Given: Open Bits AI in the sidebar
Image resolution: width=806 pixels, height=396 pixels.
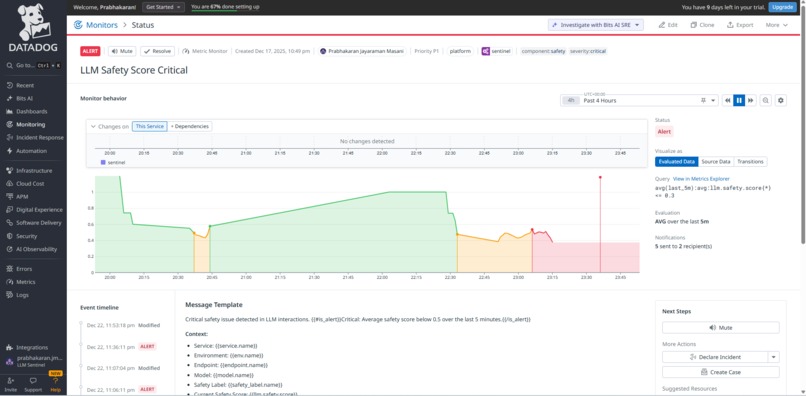Looking at the screenshot, I should click(x=24, y=98).
